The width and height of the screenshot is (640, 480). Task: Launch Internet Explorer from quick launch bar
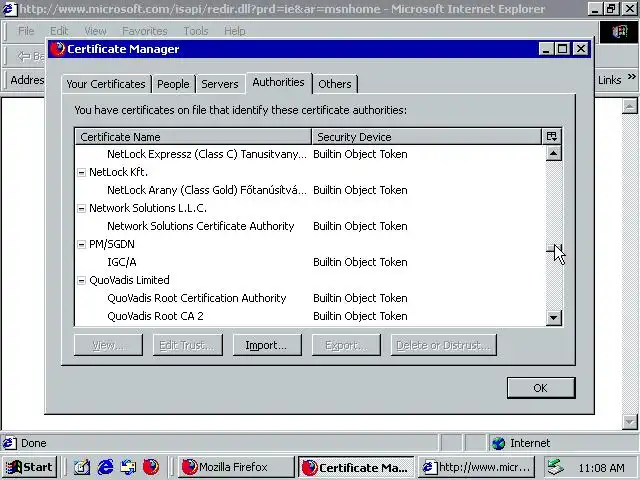pos(105,467)
